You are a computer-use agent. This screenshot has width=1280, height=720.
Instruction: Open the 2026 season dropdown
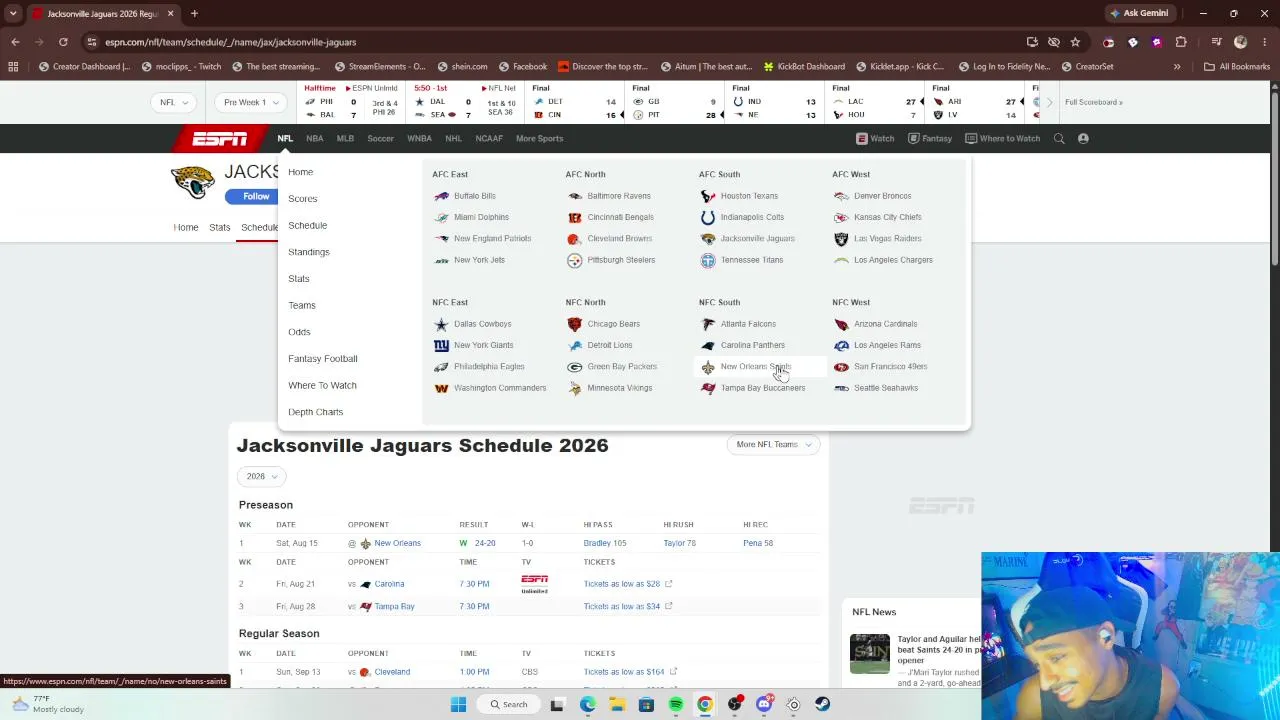pos(261,477)
